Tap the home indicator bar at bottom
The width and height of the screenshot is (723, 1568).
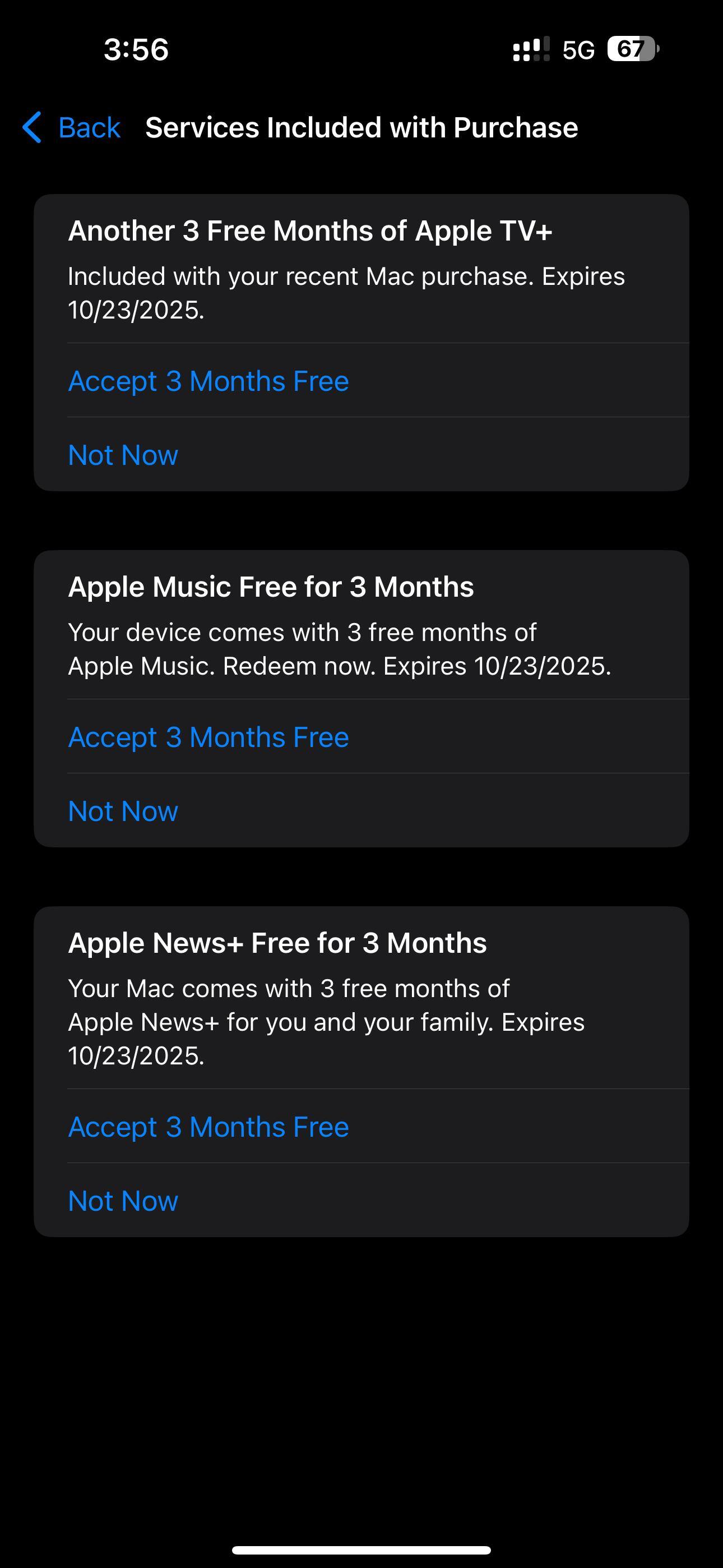coord(361,1549)
